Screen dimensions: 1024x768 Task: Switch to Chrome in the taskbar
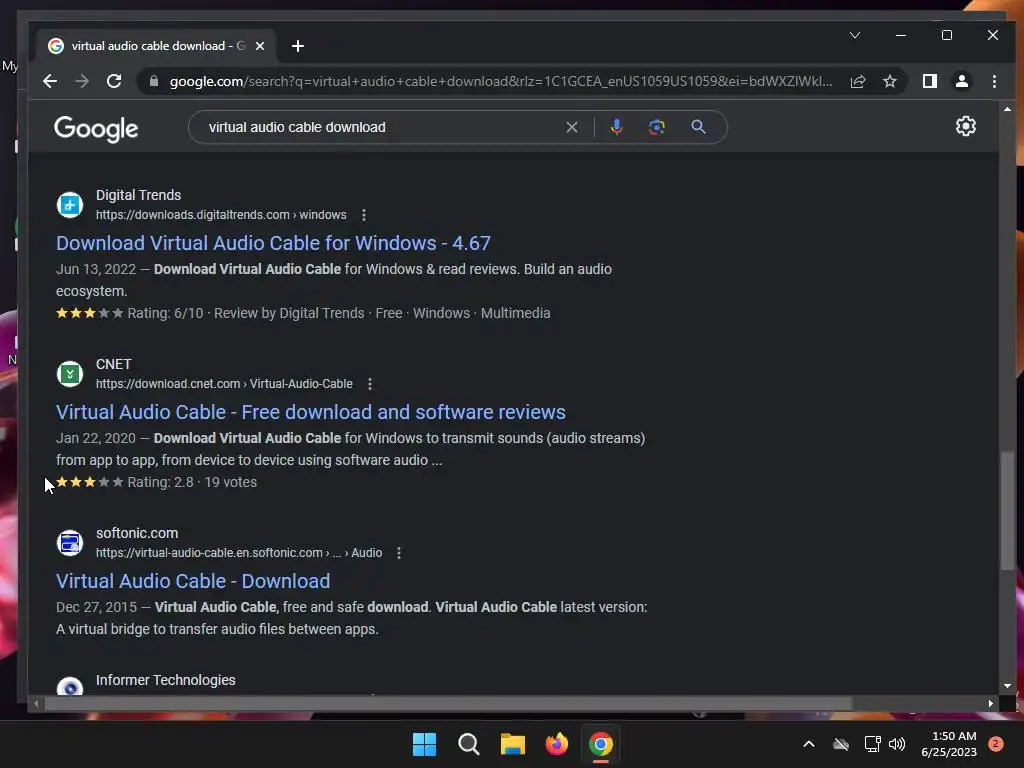[601, 744]
